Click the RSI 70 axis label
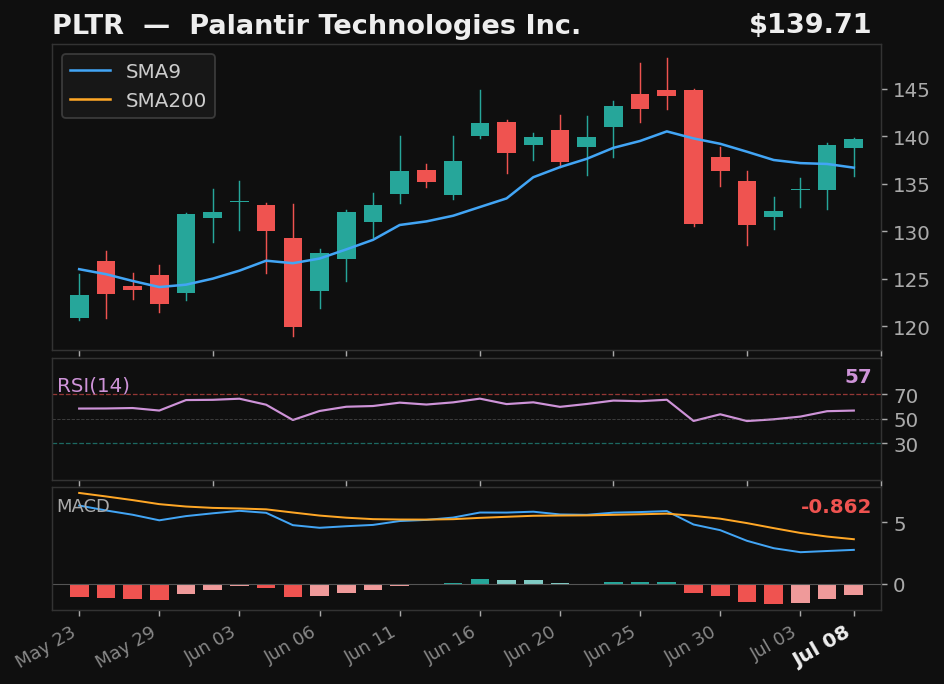The height and width of the screenshot is (684, 944). click(905, 396)
